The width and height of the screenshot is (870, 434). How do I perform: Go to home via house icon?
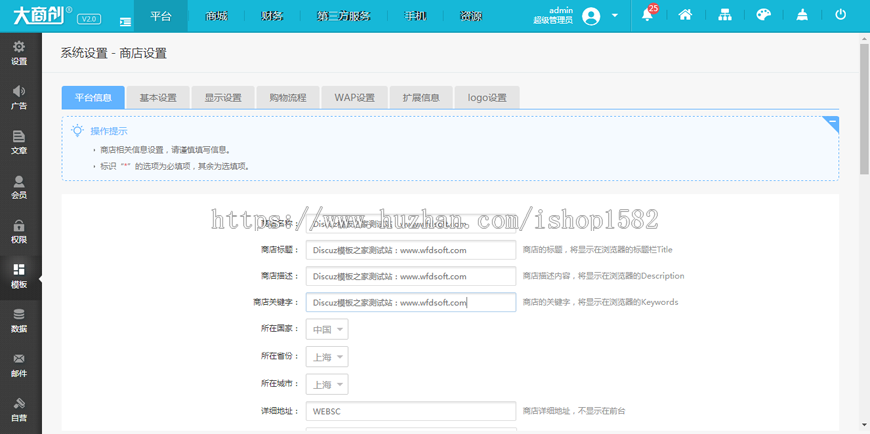pos(685,15)
